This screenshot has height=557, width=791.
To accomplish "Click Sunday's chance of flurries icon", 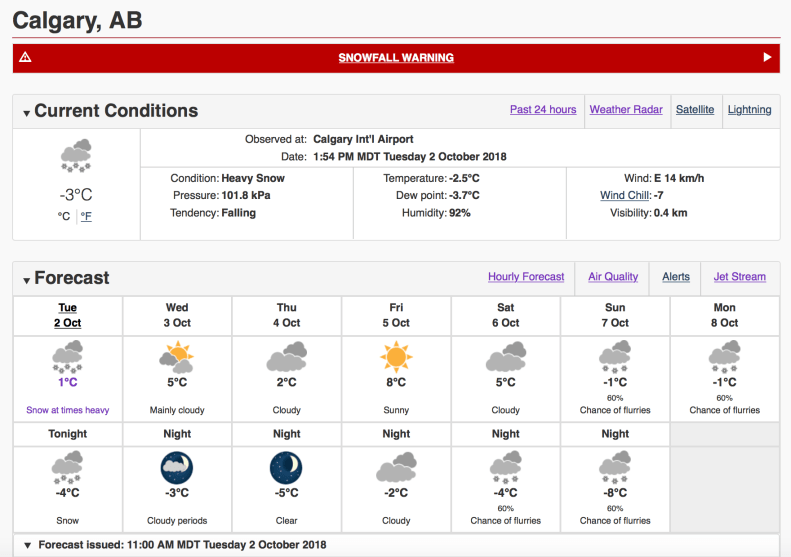I will pyautogui.click(x=615, y=356).
